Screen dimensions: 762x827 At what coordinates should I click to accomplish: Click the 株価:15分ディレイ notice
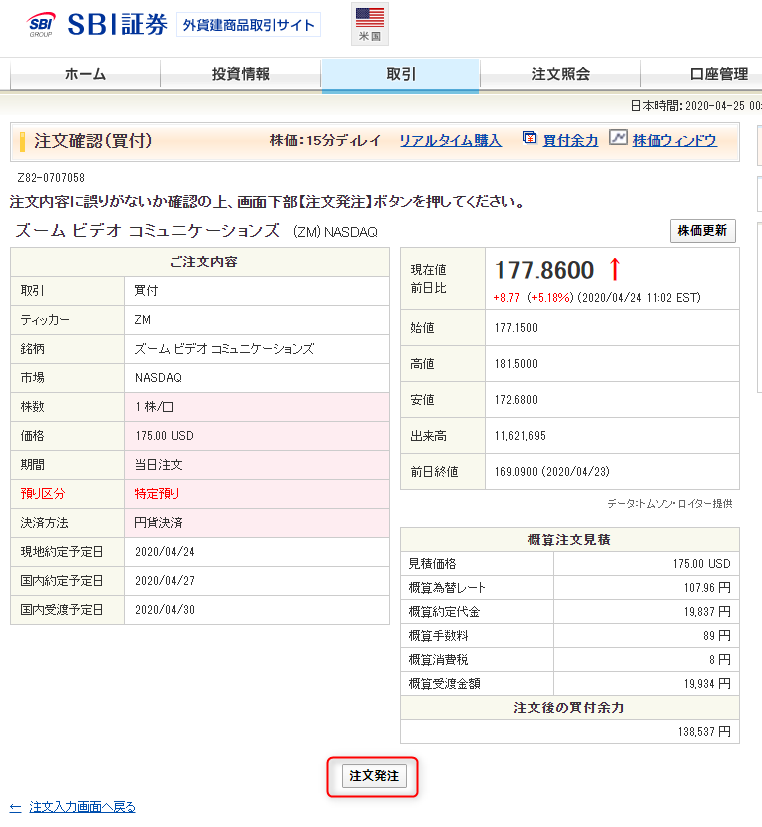pos(325,140)
